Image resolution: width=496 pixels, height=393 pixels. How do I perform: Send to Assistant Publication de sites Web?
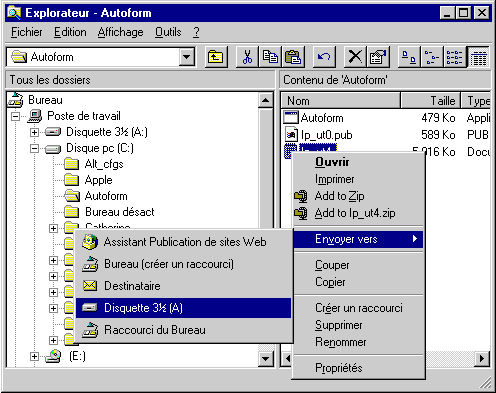183,242
